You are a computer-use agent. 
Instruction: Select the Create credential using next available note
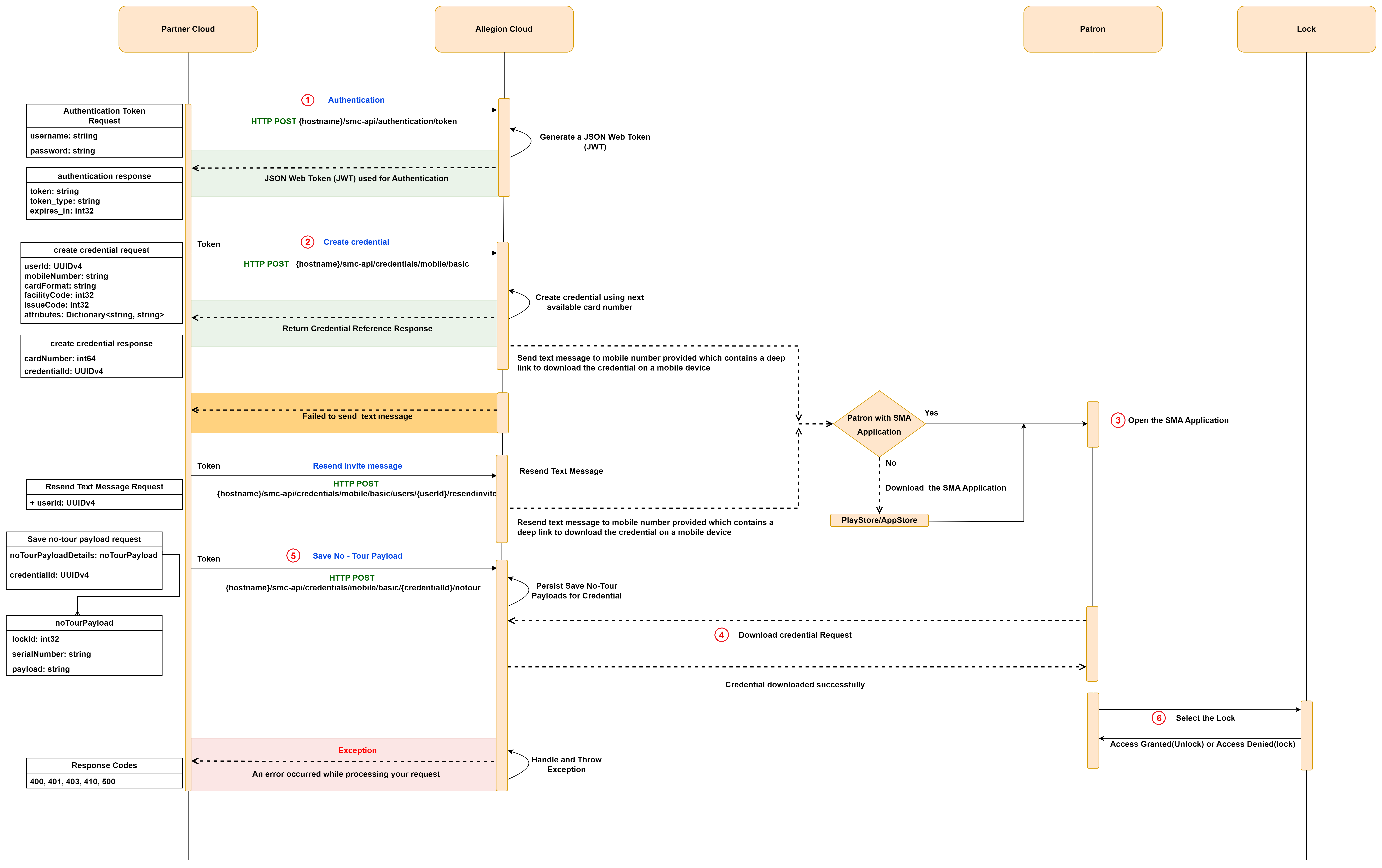[x=589, y=302]
